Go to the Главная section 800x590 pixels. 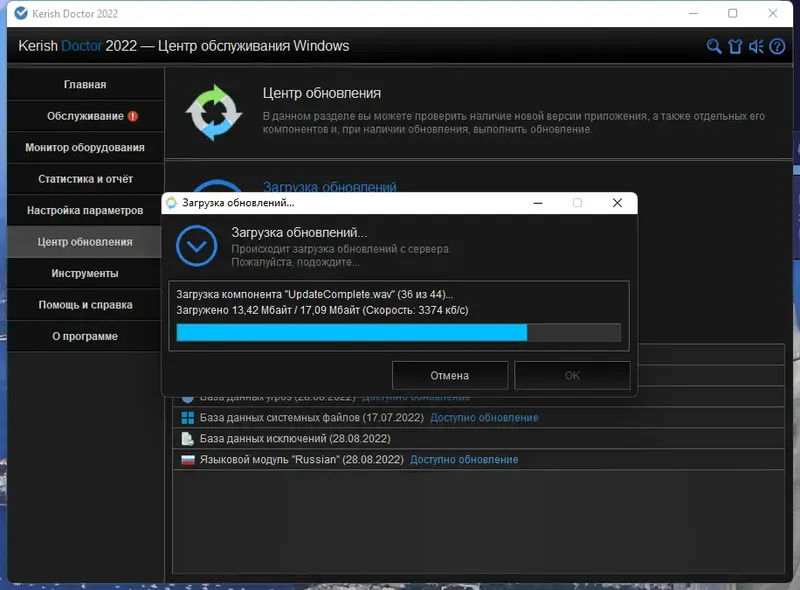click(85, 84)
